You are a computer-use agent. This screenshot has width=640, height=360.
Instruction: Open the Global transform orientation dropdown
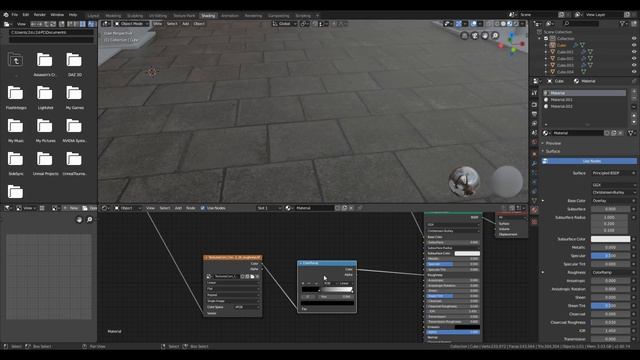284,24
